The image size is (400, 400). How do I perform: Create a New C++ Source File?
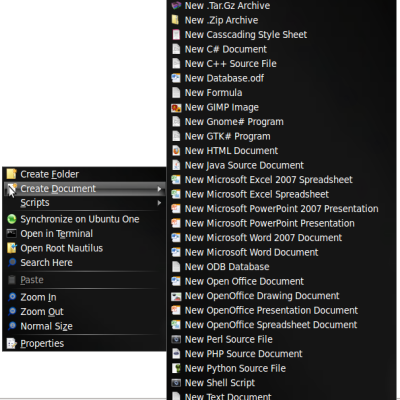282,64
